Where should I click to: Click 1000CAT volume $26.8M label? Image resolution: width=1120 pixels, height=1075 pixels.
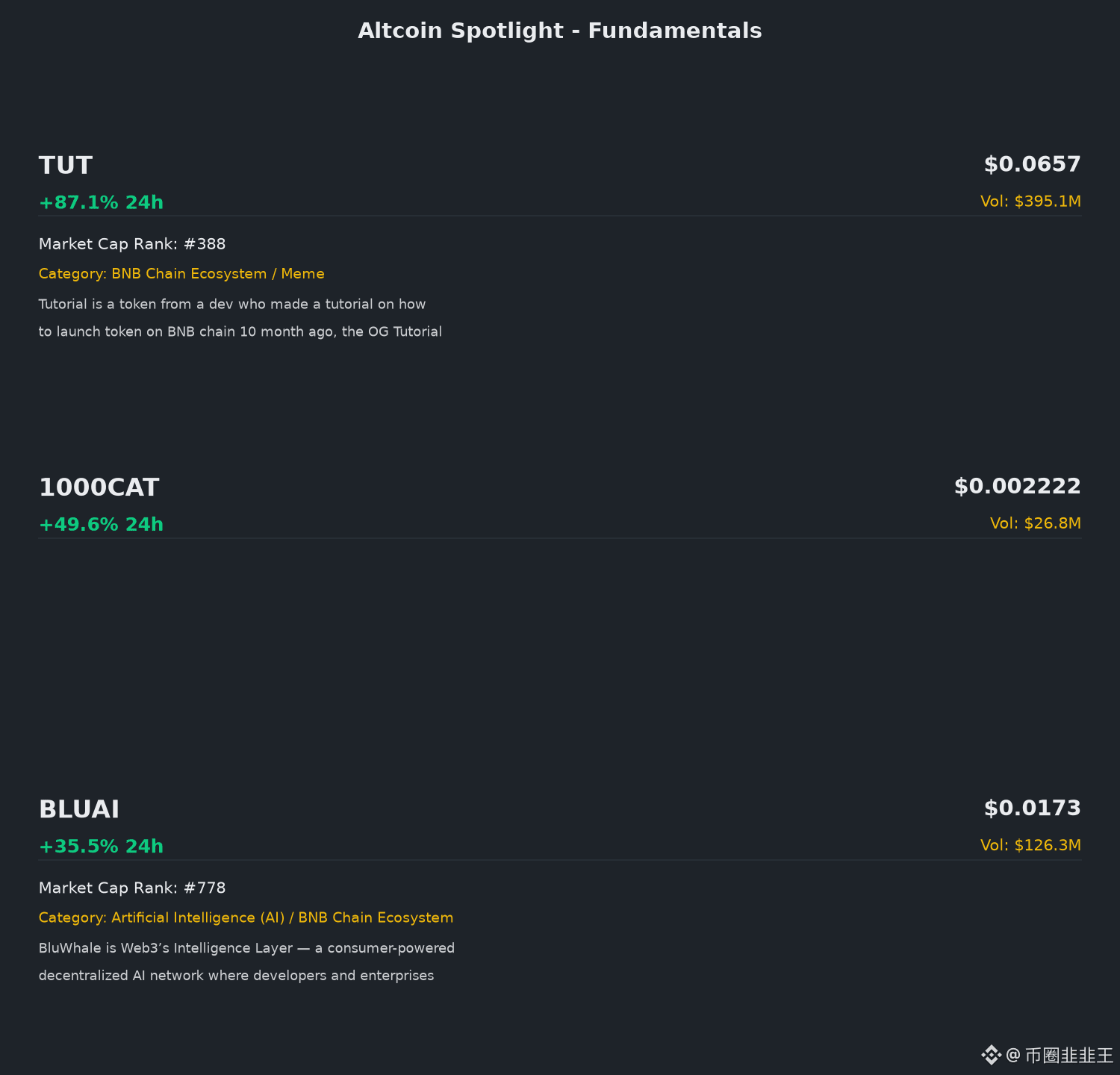click(1035, 523)
